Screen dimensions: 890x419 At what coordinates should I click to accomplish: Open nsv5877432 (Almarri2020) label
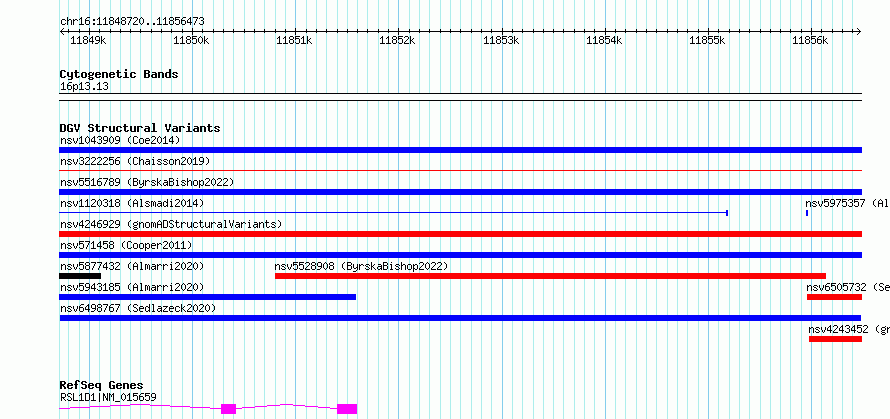[132, 266]
